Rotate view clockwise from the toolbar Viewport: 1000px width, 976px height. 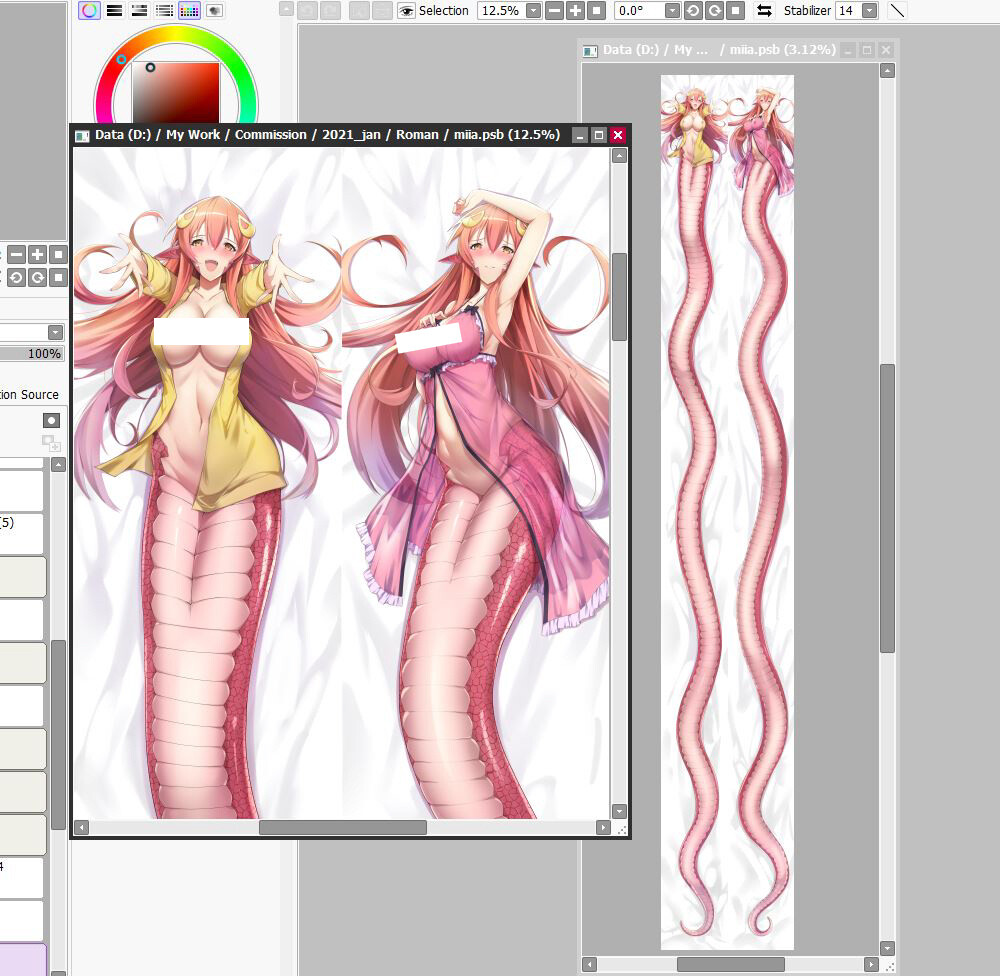click(x=714, y=11)
